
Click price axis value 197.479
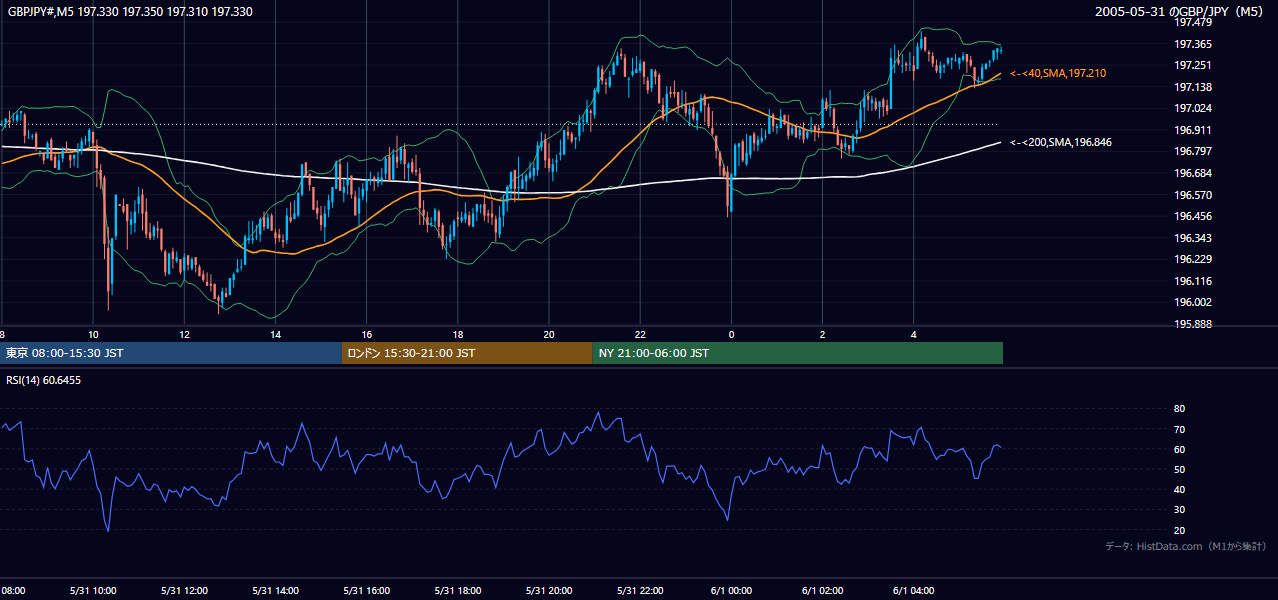coord(1192,22)
